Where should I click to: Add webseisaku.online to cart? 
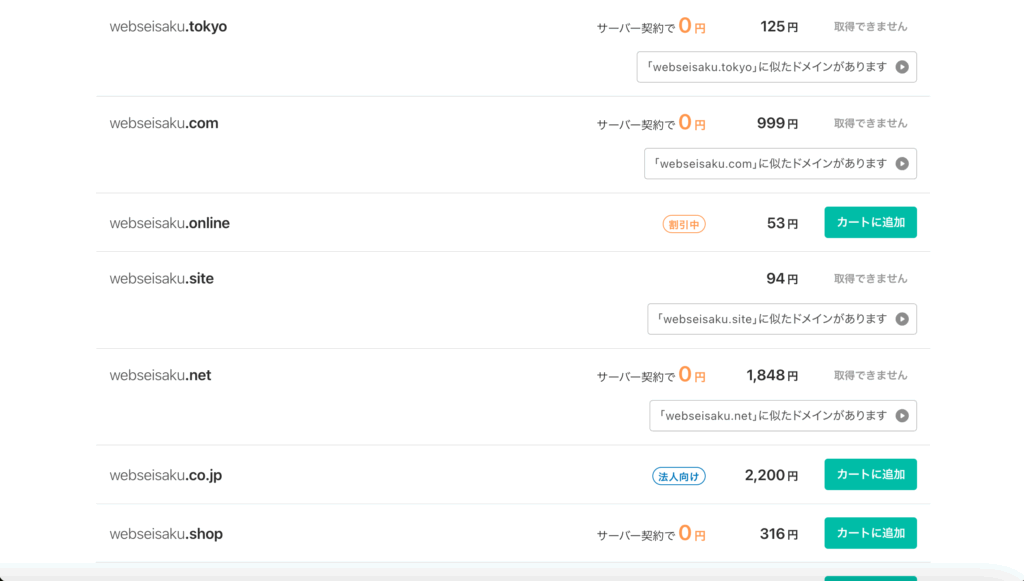[x=871, y=223]
